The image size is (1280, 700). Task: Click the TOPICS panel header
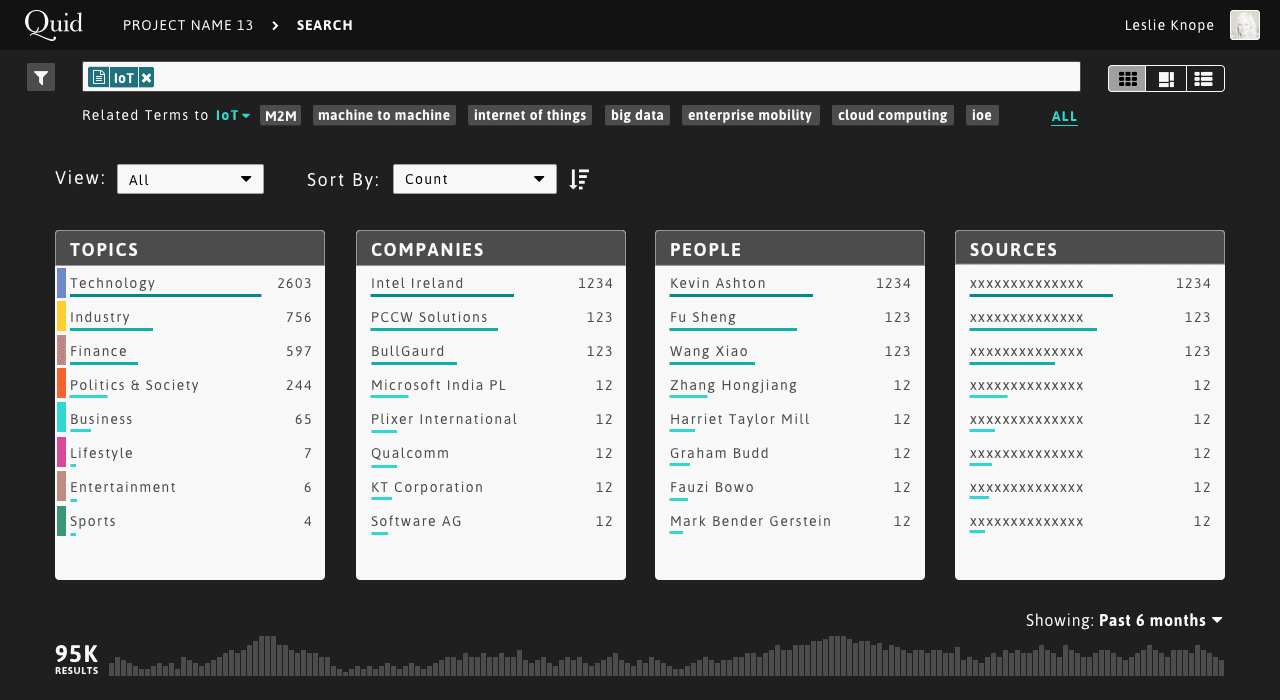(x=190, y=248)
